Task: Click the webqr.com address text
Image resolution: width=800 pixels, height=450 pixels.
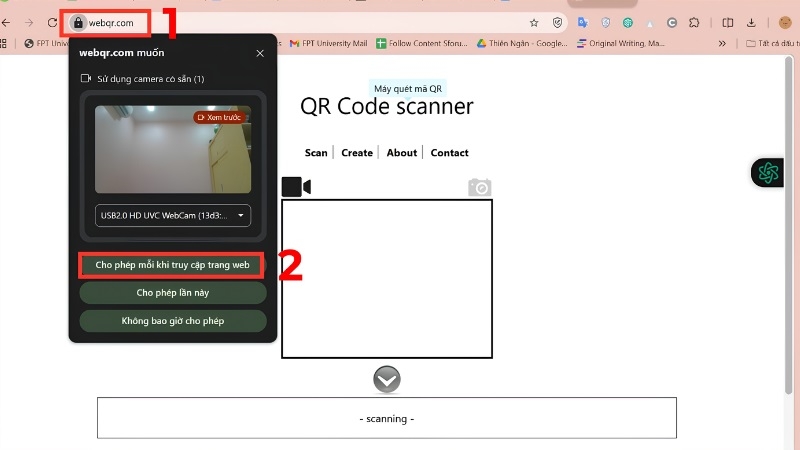Action: coord(111,23)
